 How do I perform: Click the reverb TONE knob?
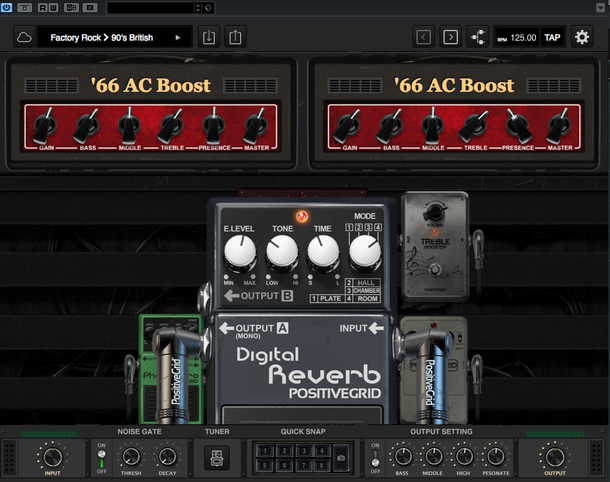[x=282, y=252]
